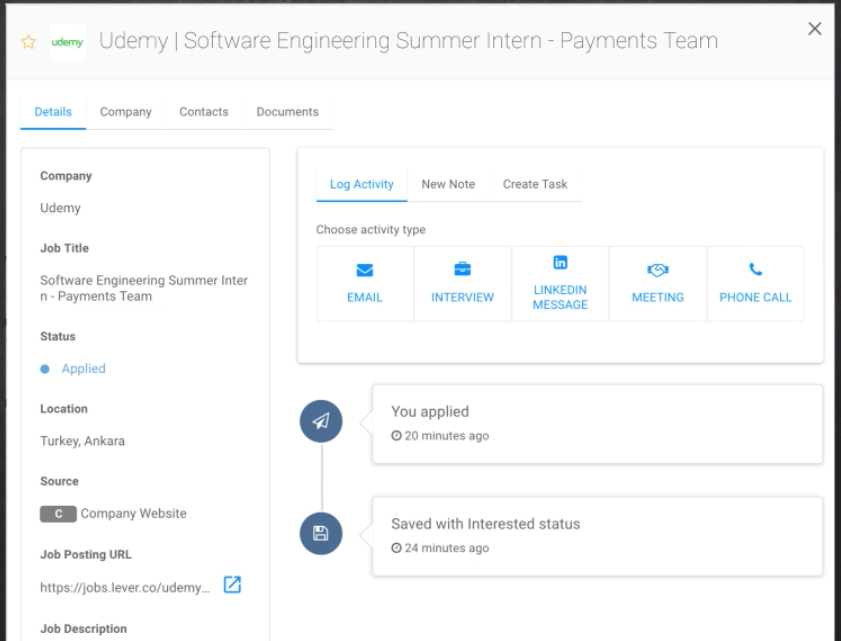Click the Udemy company logo
Image resolution: width=841 pixels, height=641 pixels.
click(68, 42)
